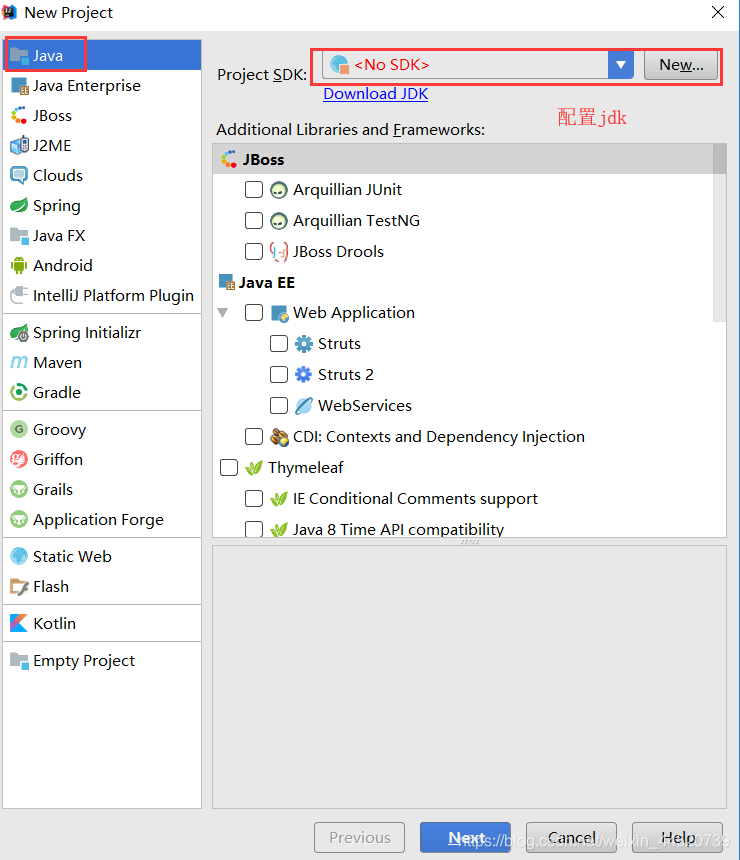Click the Arquillian JUnit face icon

click(x=279, y=190)
